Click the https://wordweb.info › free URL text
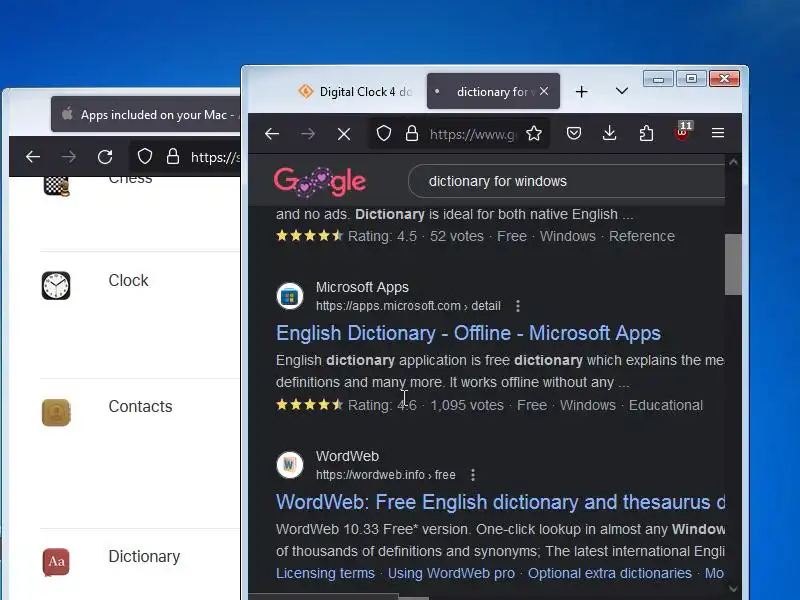Image resolution: width=800 pixels, height=600 pixels. [386, 475]
